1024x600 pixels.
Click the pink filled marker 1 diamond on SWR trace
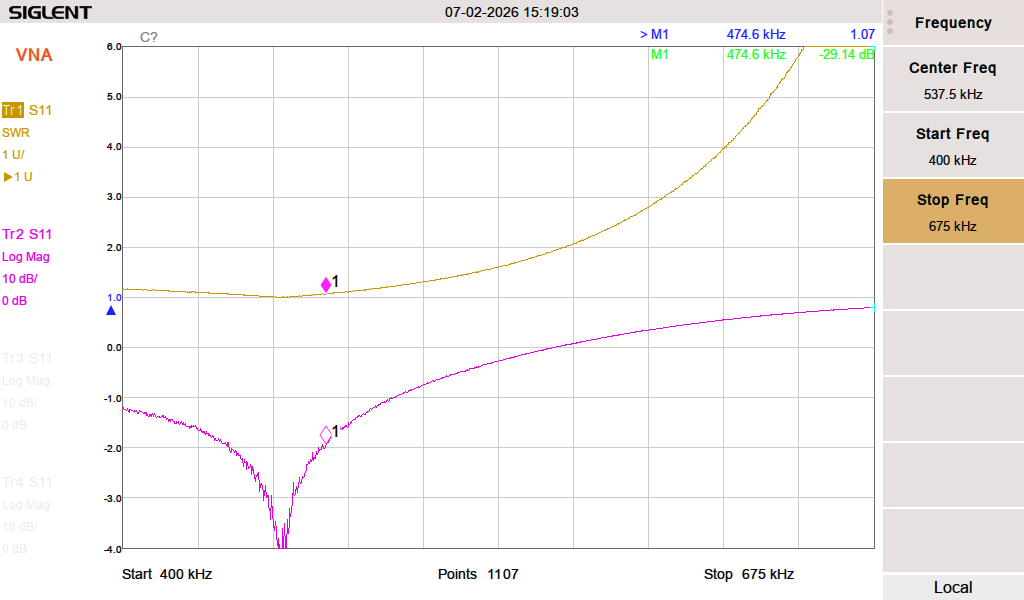coord(326,285)
